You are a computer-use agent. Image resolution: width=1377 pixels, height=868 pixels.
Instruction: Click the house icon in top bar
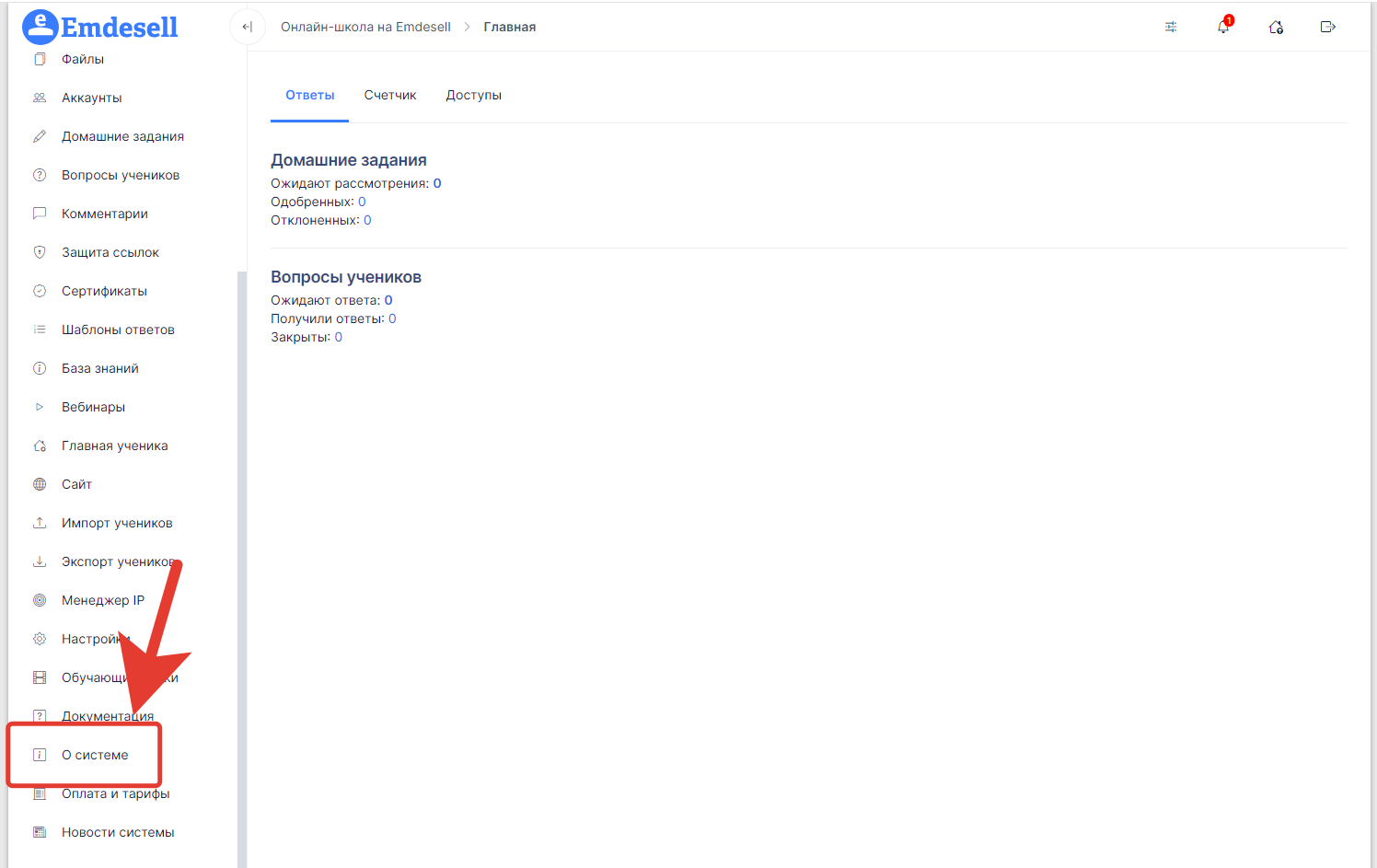tap(1276, 27)
